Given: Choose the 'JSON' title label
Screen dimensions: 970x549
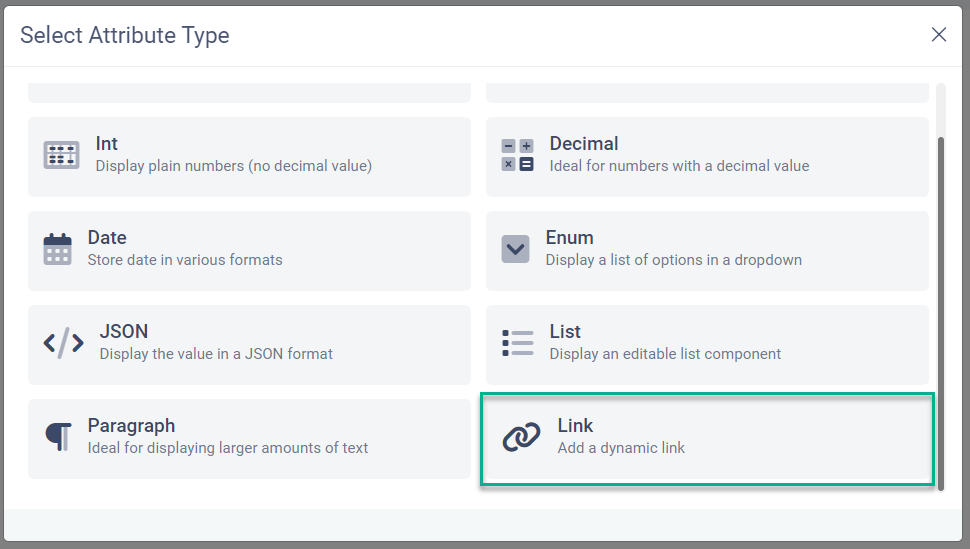Looking at the screenshot, I should [124, 332].
